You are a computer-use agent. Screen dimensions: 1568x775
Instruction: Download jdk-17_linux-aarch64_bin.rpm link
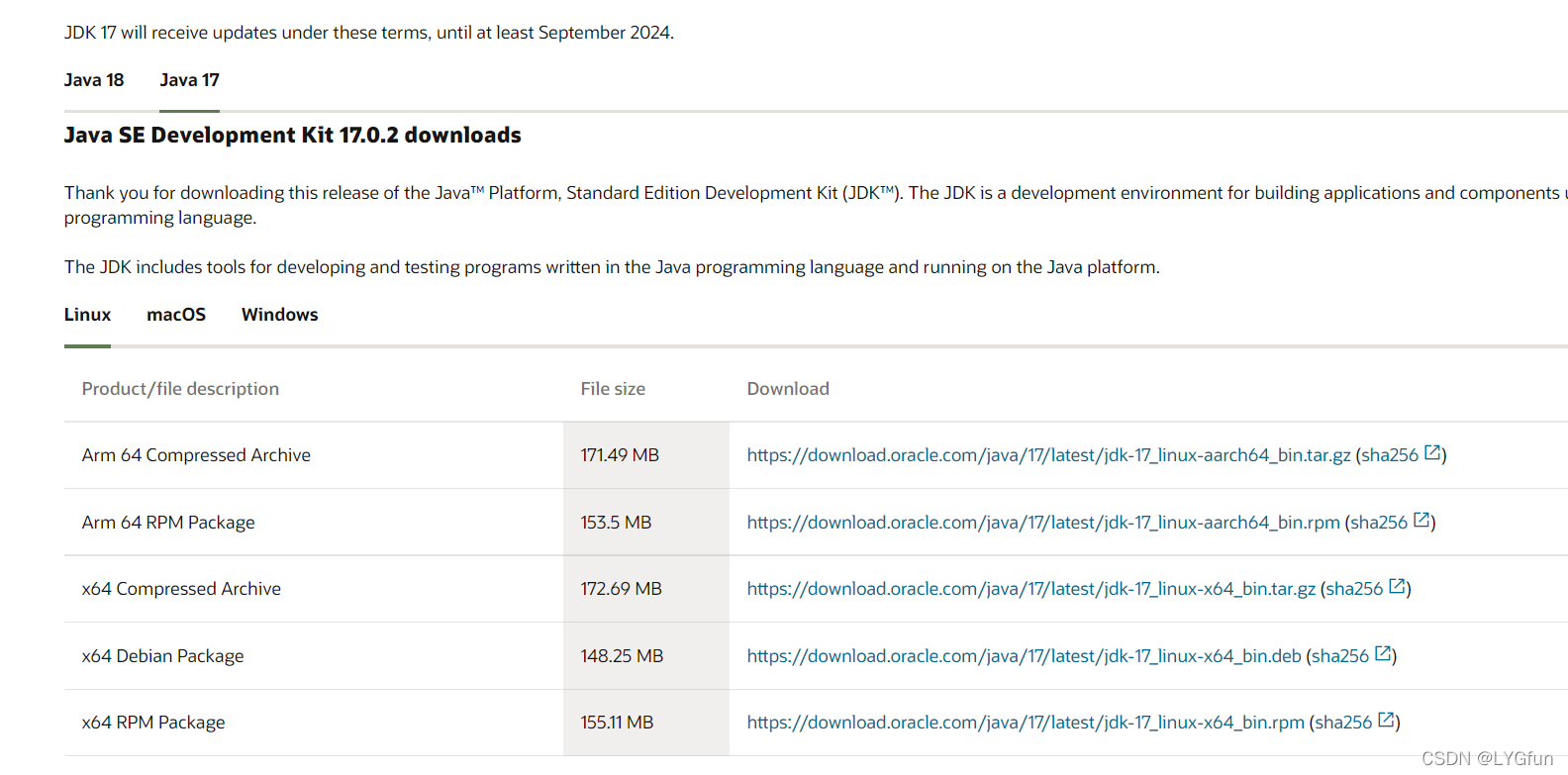click(1043, 523)
